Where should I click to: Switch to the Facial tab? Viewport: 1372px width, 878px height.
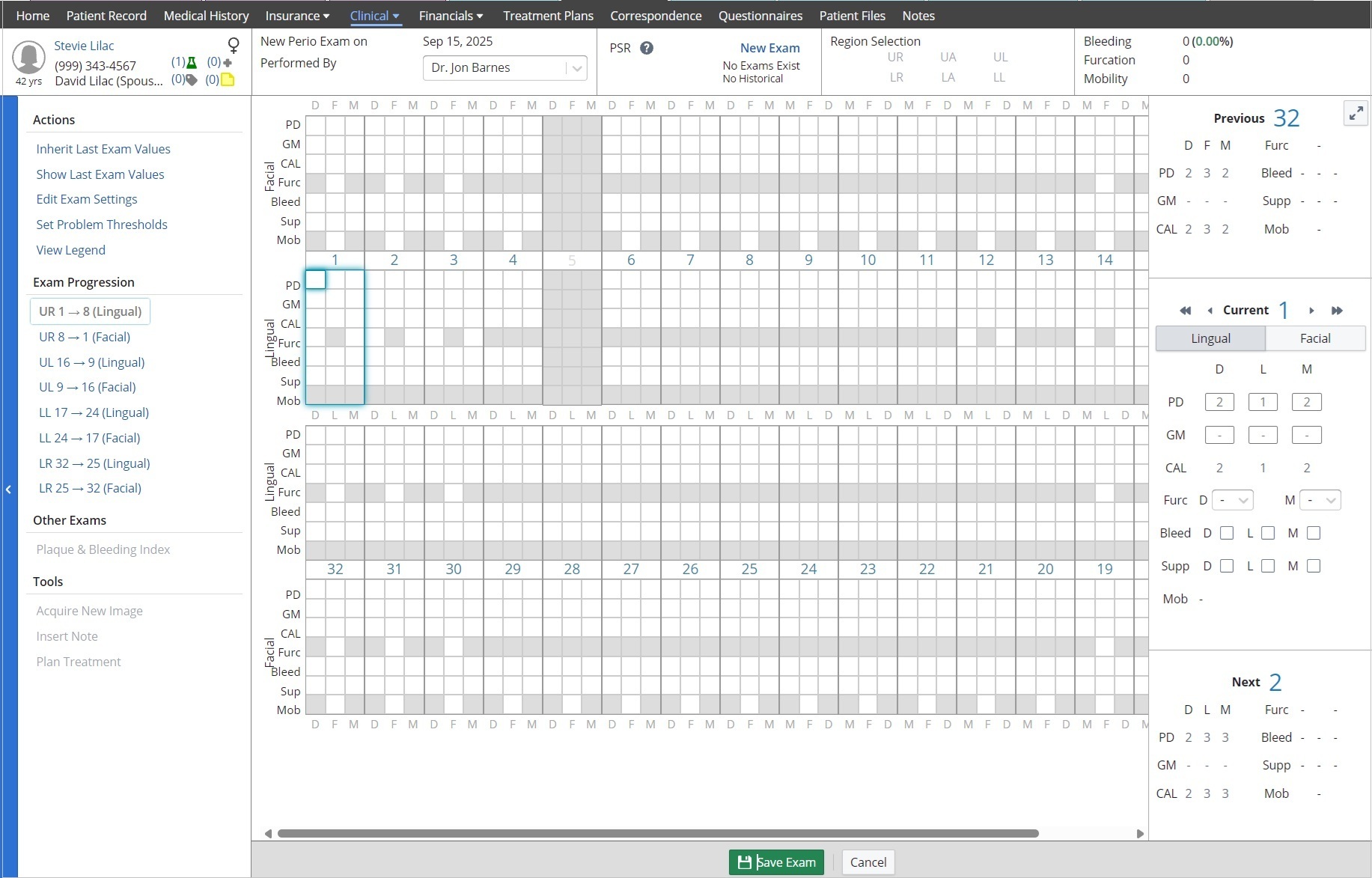coord(1315,338)
